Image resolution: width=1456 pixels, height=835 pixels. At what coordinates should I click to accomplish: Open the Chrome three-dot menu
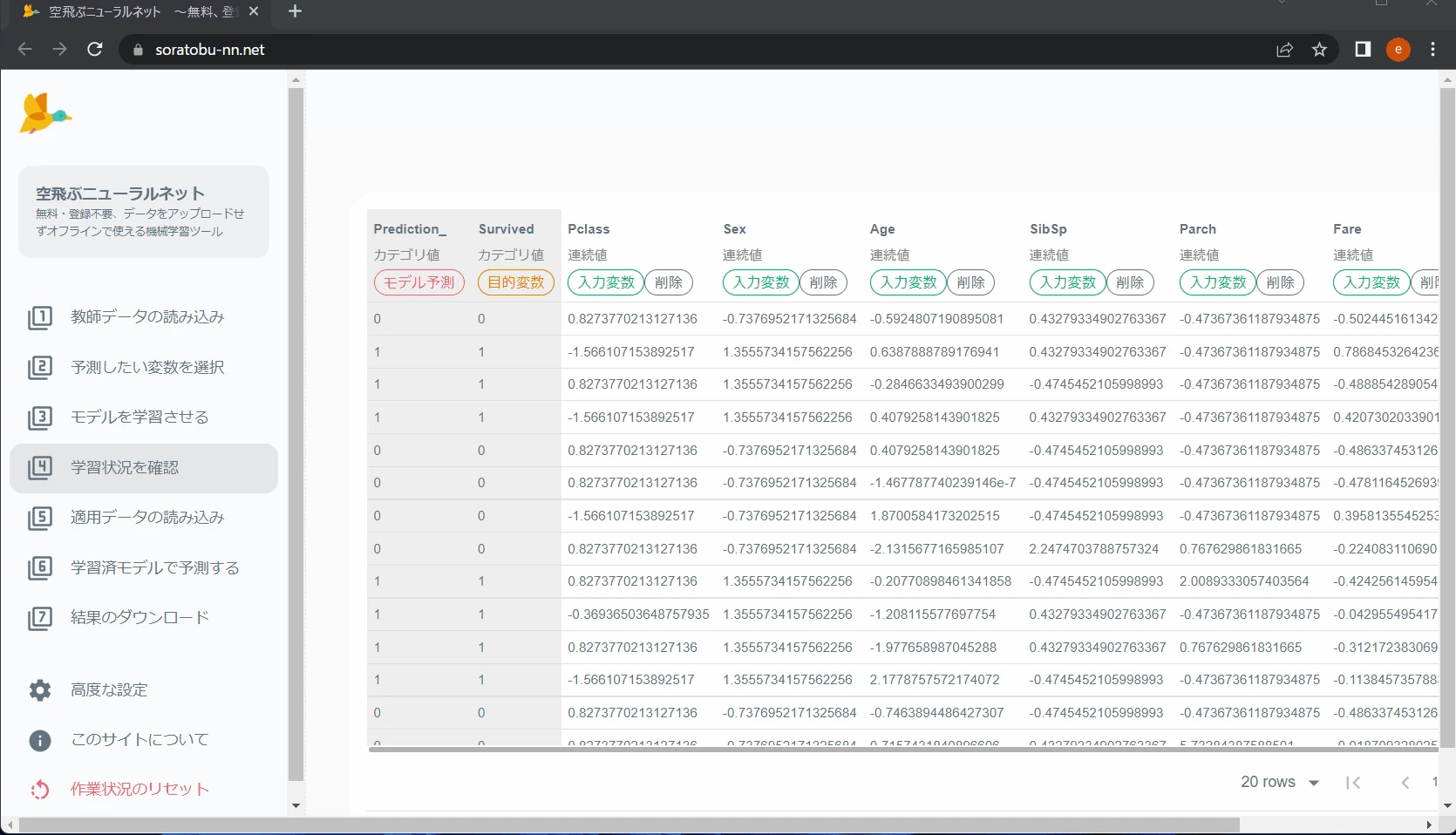click(x=1432, y=50)
